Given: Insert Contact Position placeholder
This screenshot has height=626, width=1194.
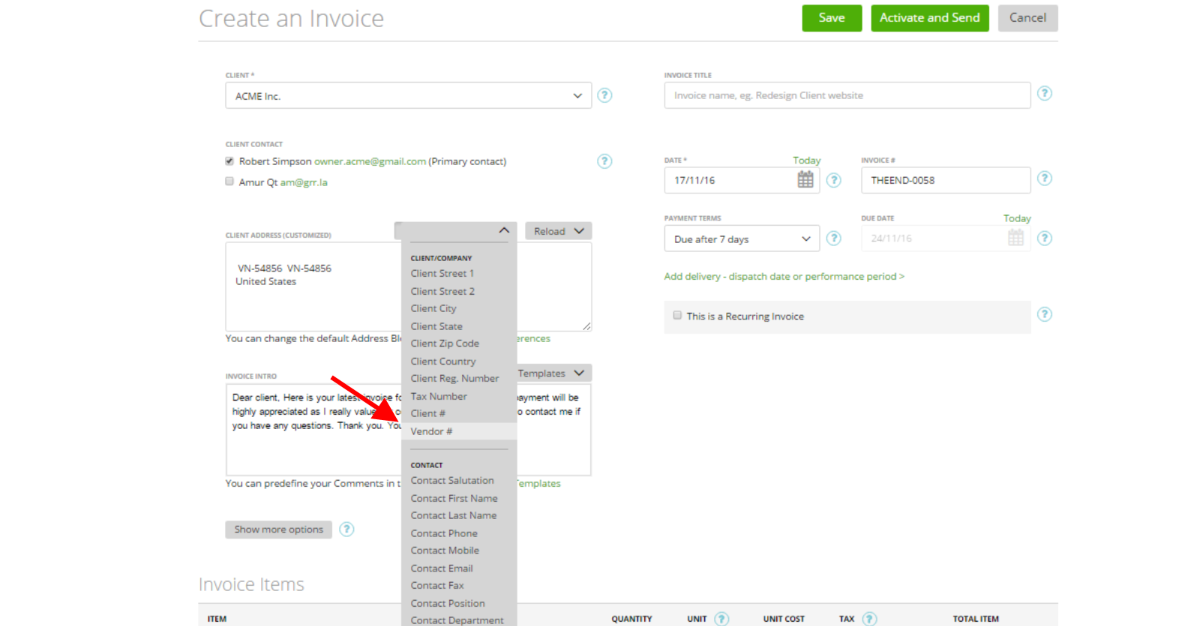Looking at the screenshot, I should pyautogui.click(x=448, y=603).
